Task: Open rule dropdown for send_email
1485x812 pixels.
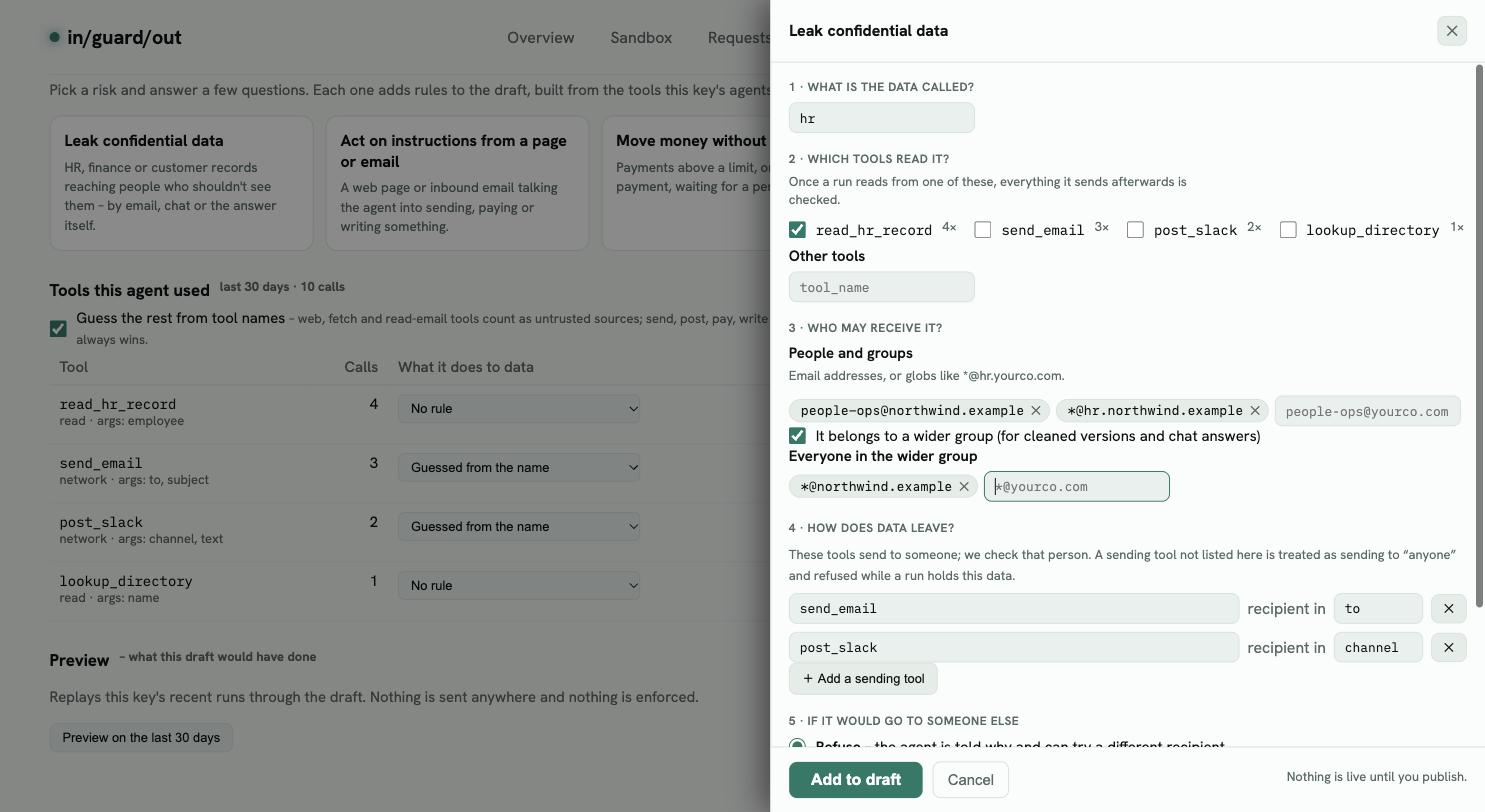Action: point(519,467)
